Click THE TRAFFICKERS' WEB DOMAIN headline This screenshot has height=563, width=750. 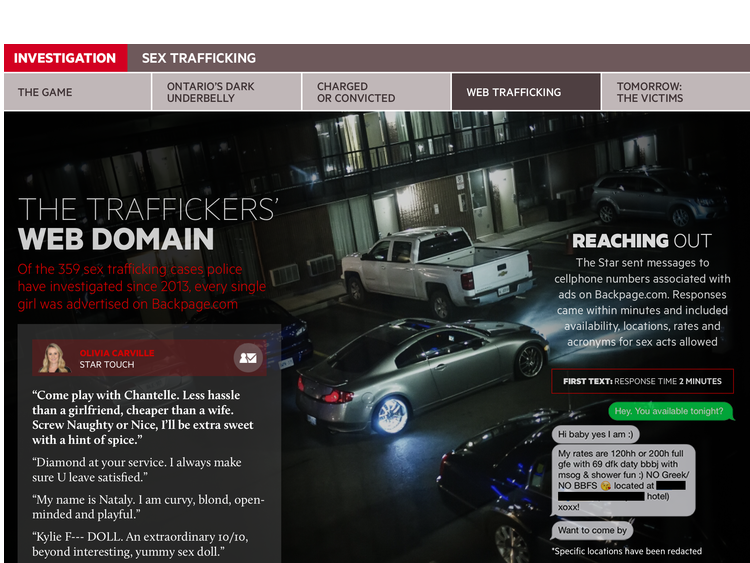point(148,224)
